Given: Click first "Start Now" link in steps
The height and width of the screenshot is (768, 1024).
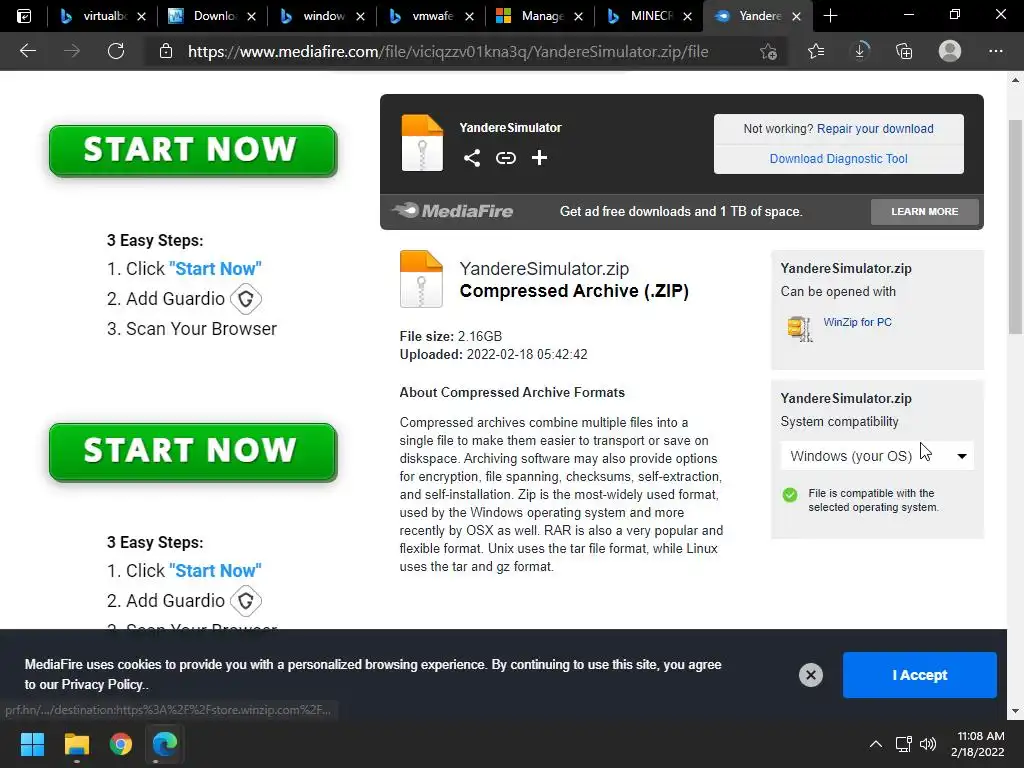Looking at the screenshot, I should click(x=215, y=268).
